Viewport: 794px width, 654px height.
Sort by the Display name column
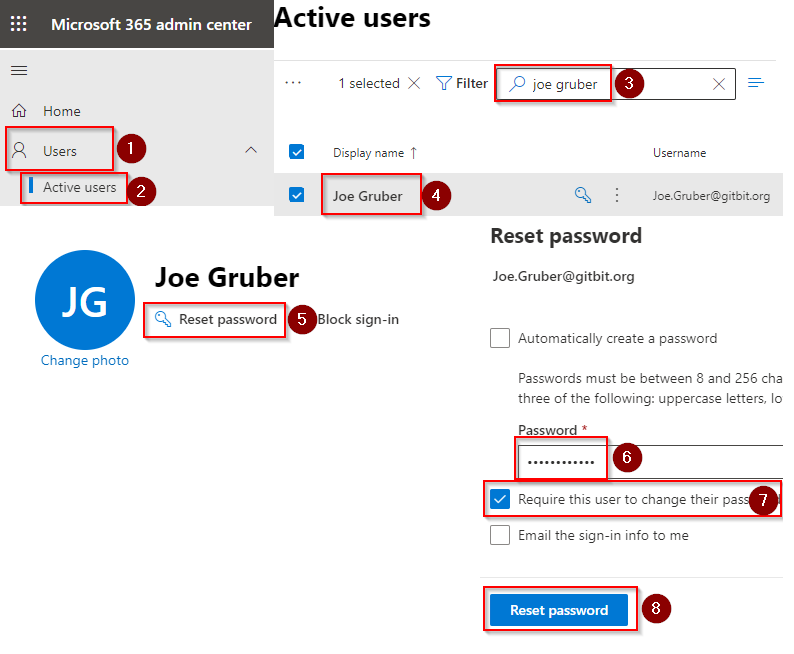[x=367, y=153]
